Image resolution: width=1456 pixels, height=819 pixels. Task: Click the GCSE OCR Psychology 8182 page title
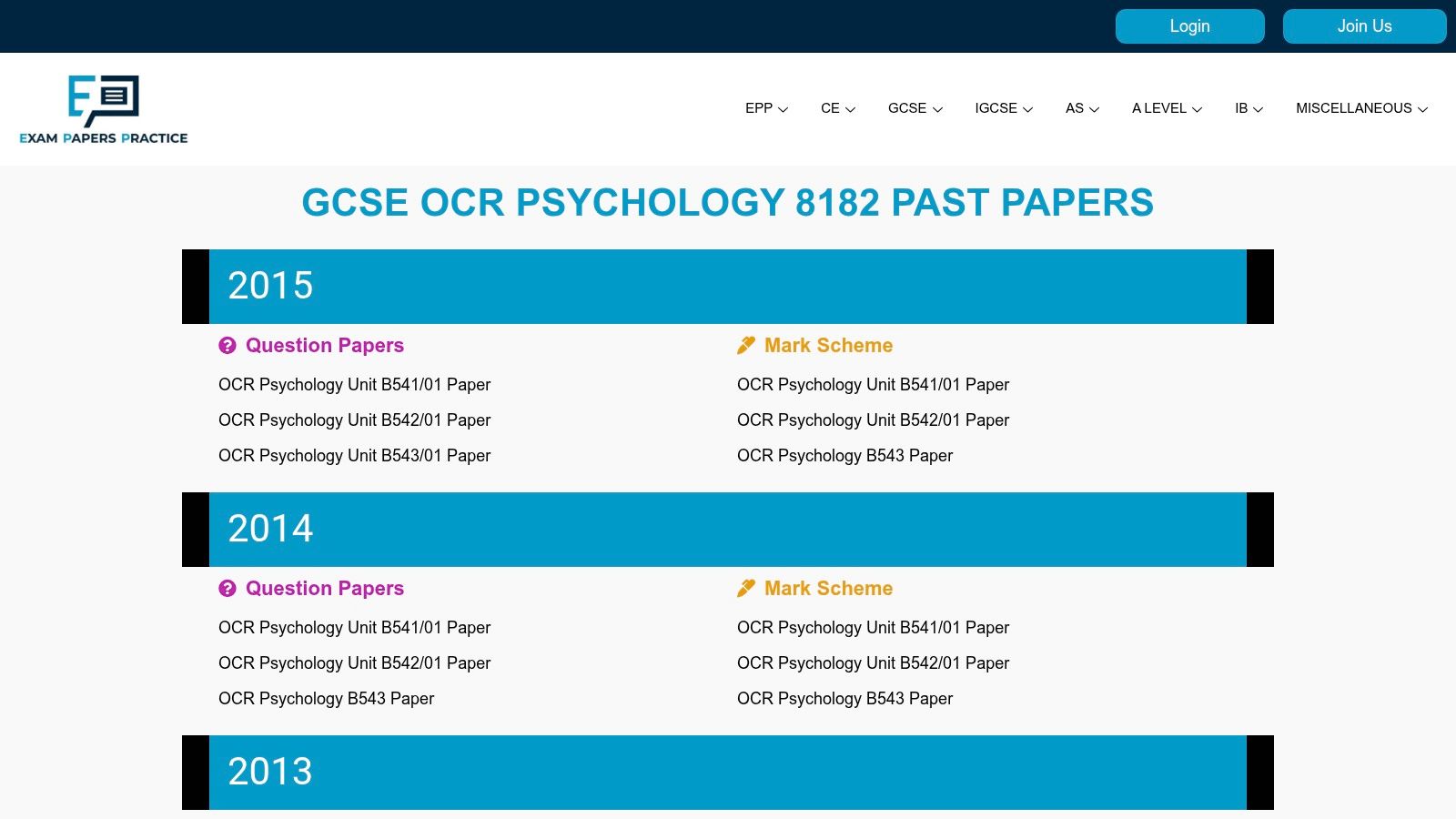click(x=728, y=202)
